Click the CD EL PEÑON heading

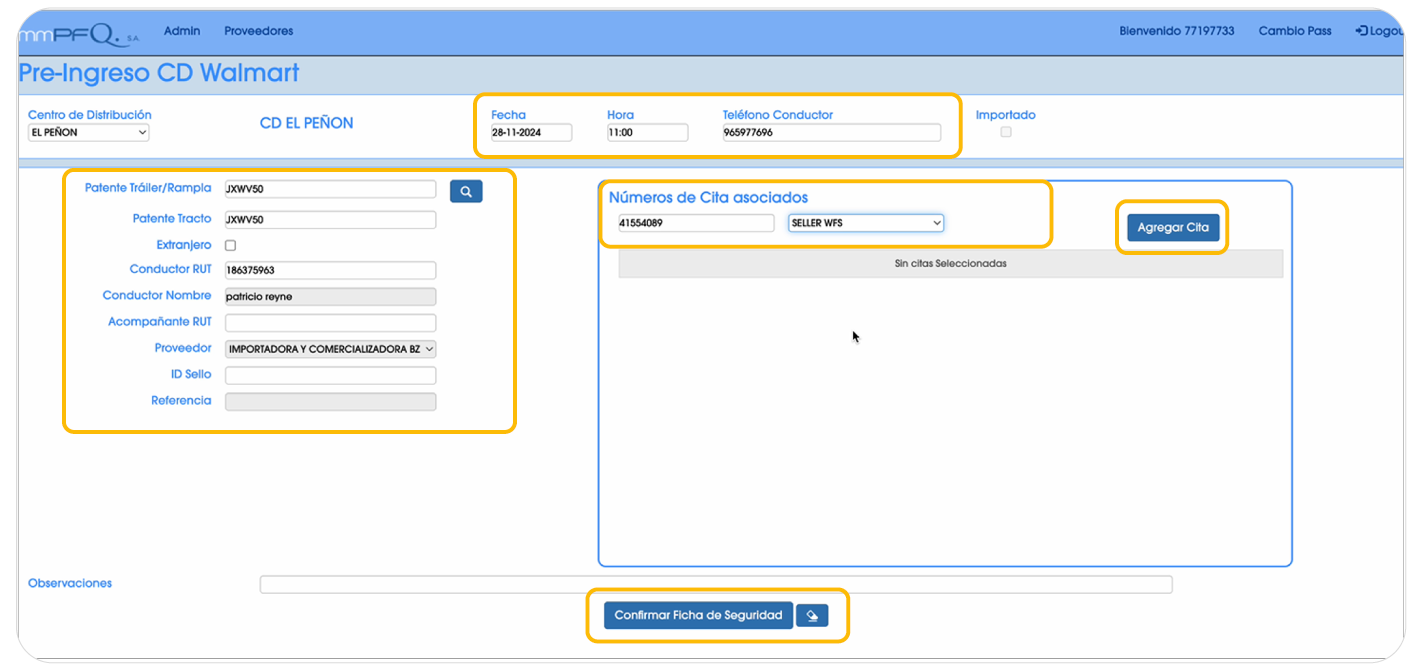click(x=306, y=124)
